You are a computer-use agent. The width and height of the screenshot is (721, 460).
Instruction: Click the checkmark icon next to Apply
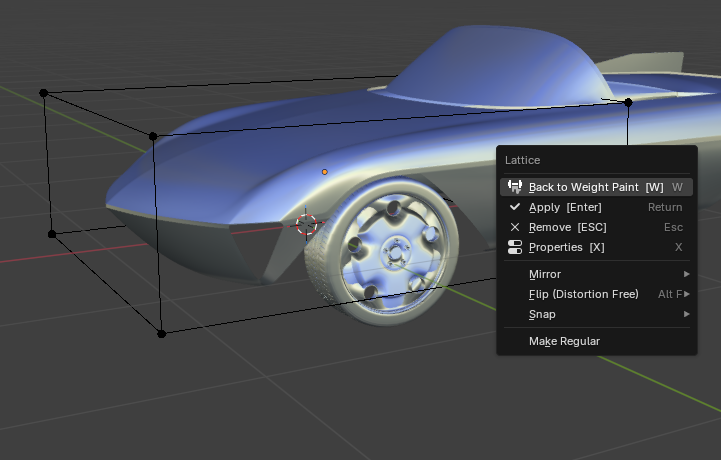point(515,207)
